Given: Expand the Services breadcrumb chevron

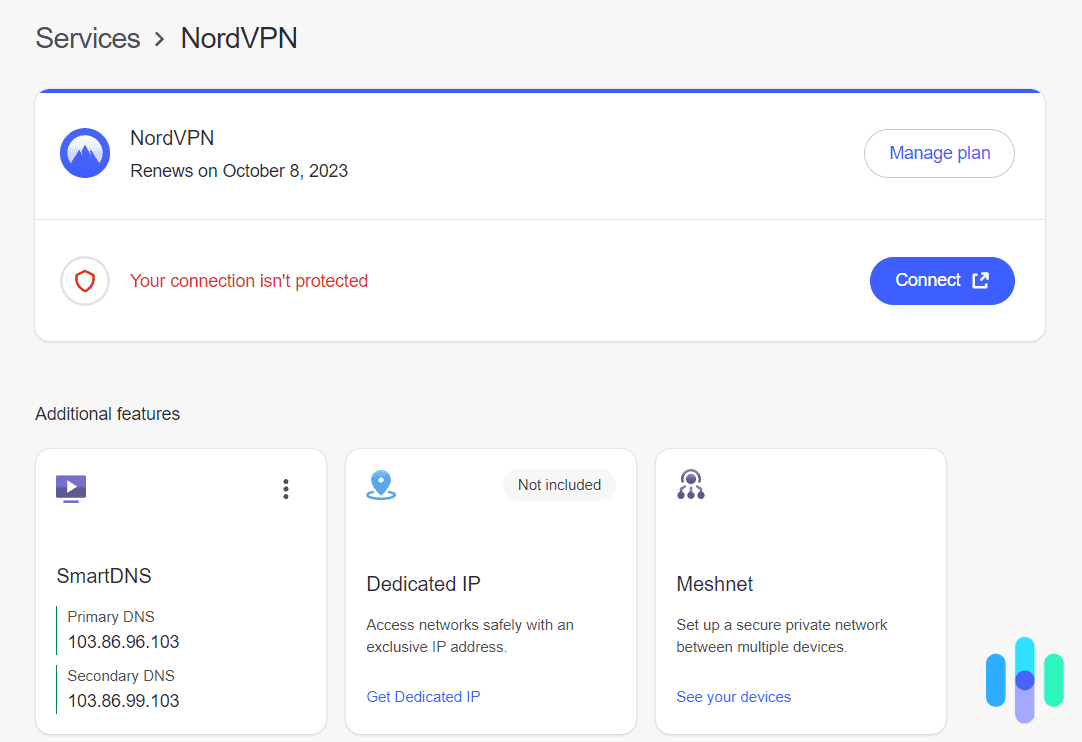Looking at the screenshot, I should [x=159, y=38].
